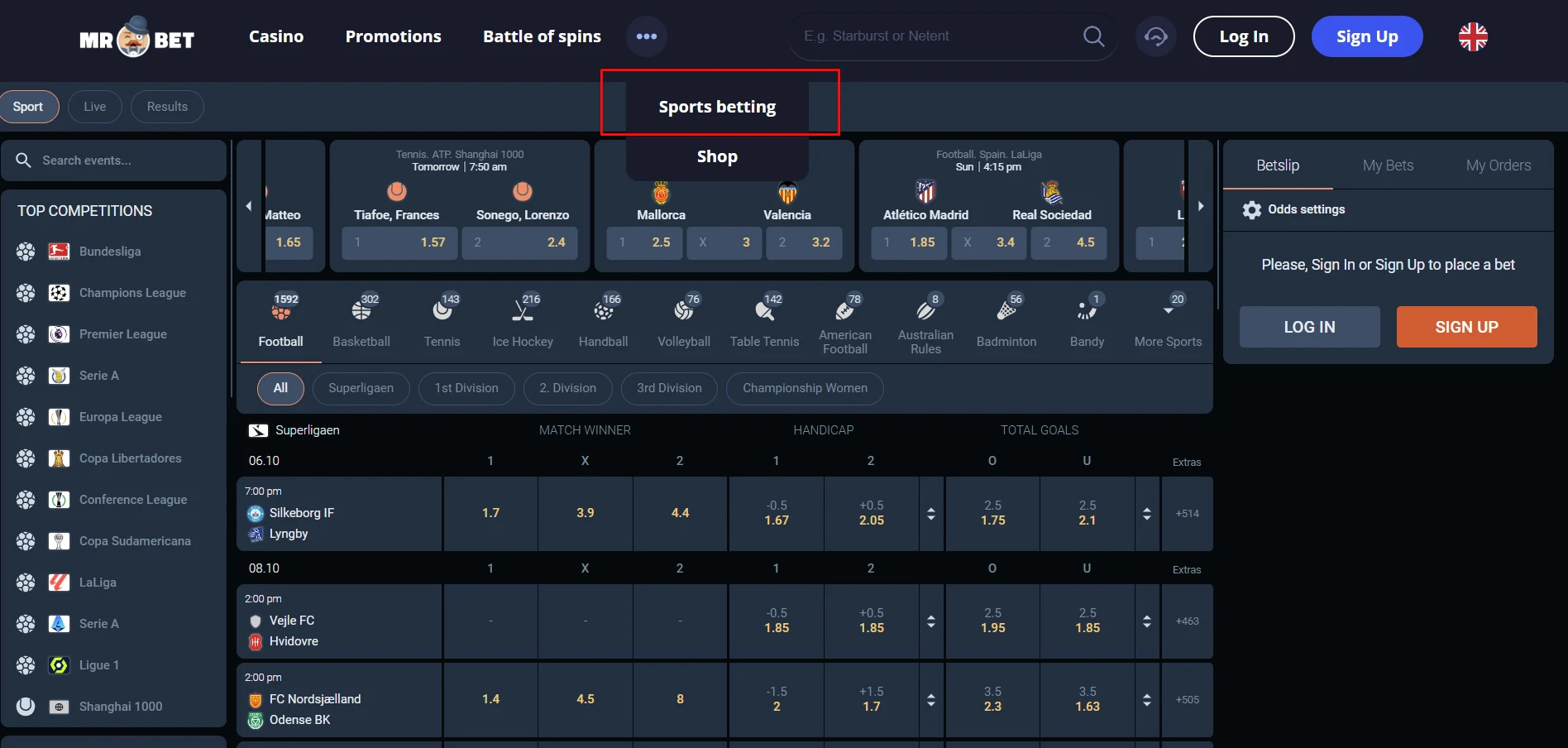Select the Superligaen filter chip
This screenshot has height=748, width=1568.
point(361,388)
